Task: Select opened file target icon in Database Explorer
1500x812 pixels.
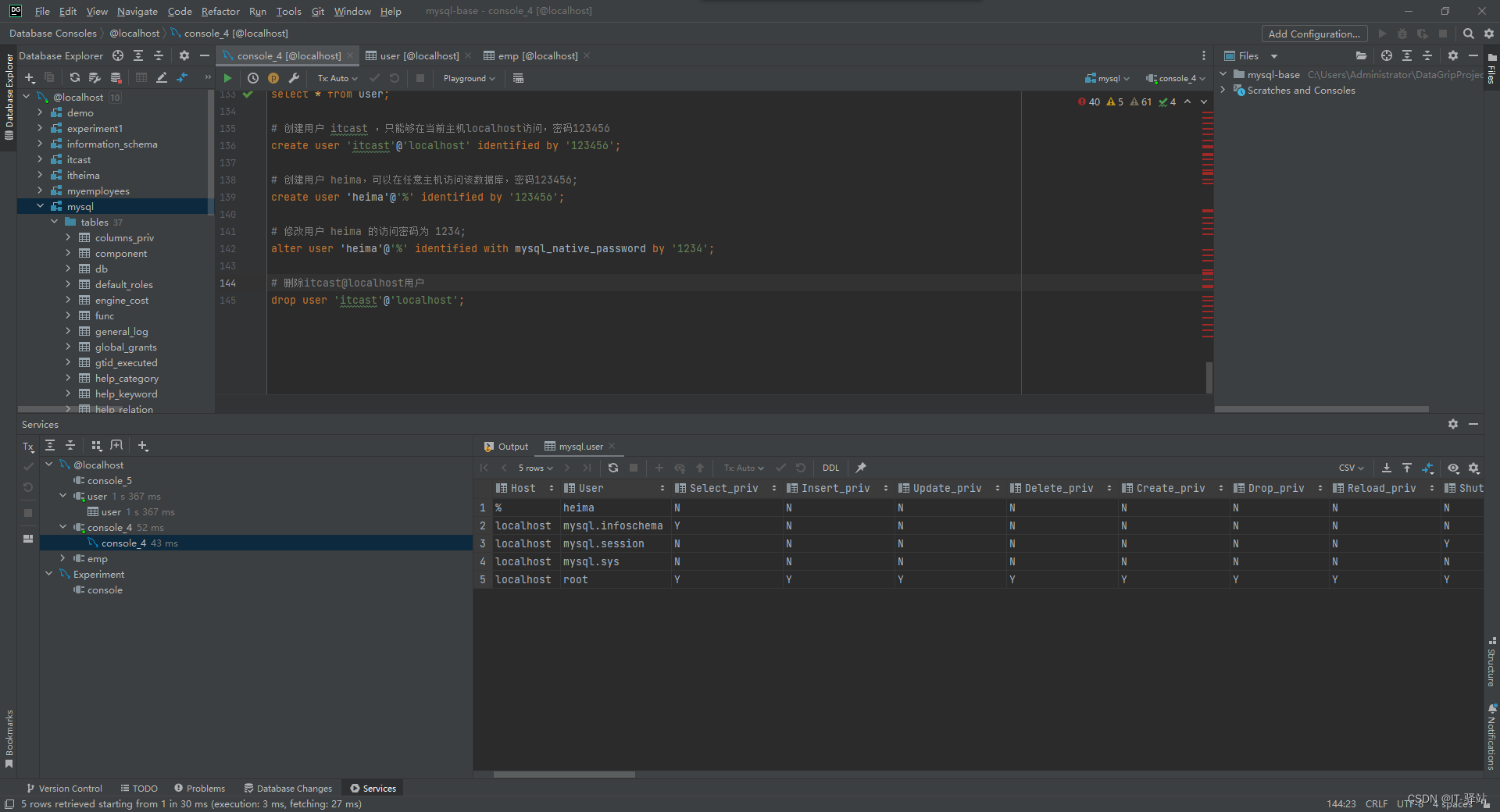Action: pos(118,55)
